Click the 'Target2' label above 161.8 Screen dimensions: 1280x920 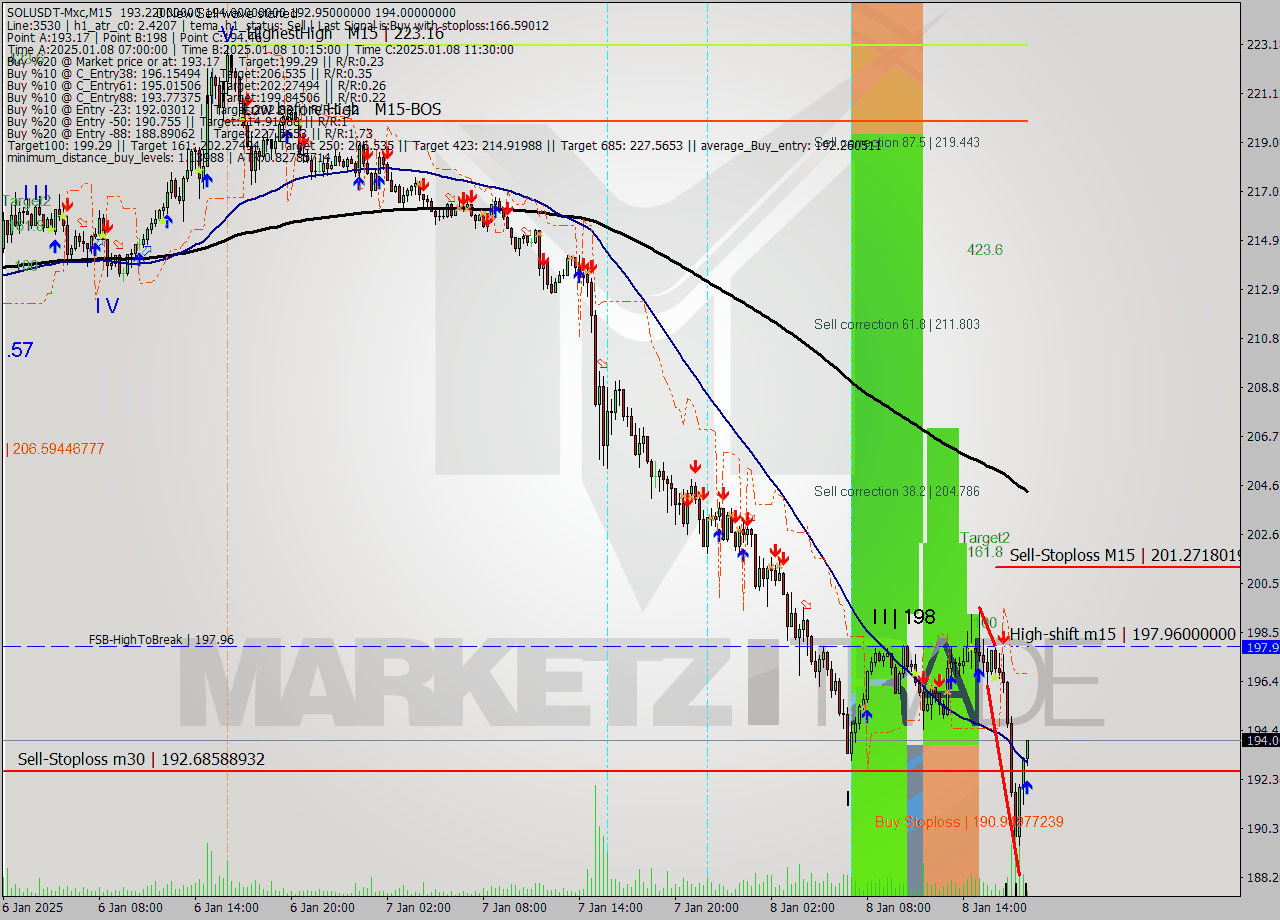pyautogui.click(x=985, y=537)
